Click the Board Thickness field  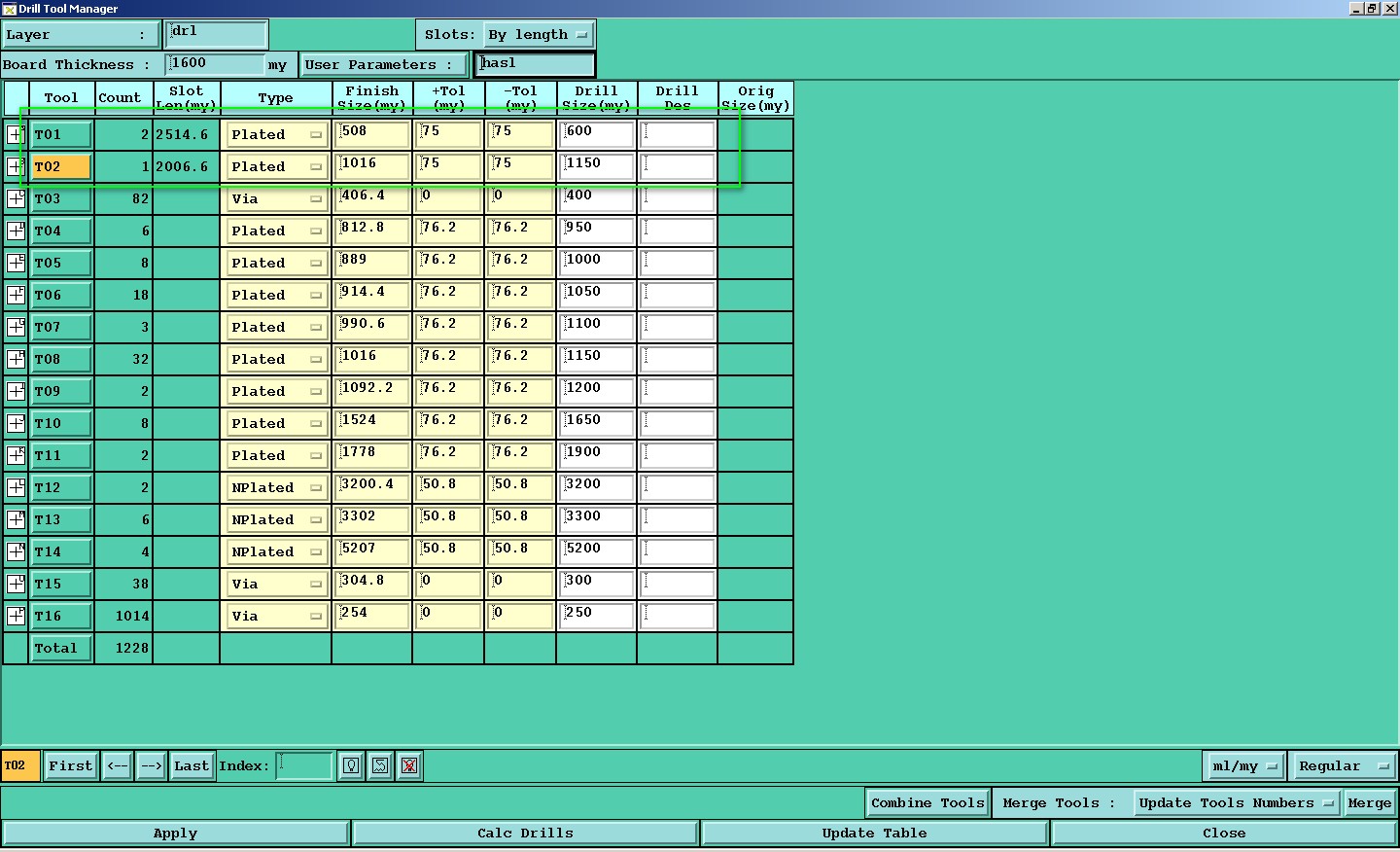point(216,64)
